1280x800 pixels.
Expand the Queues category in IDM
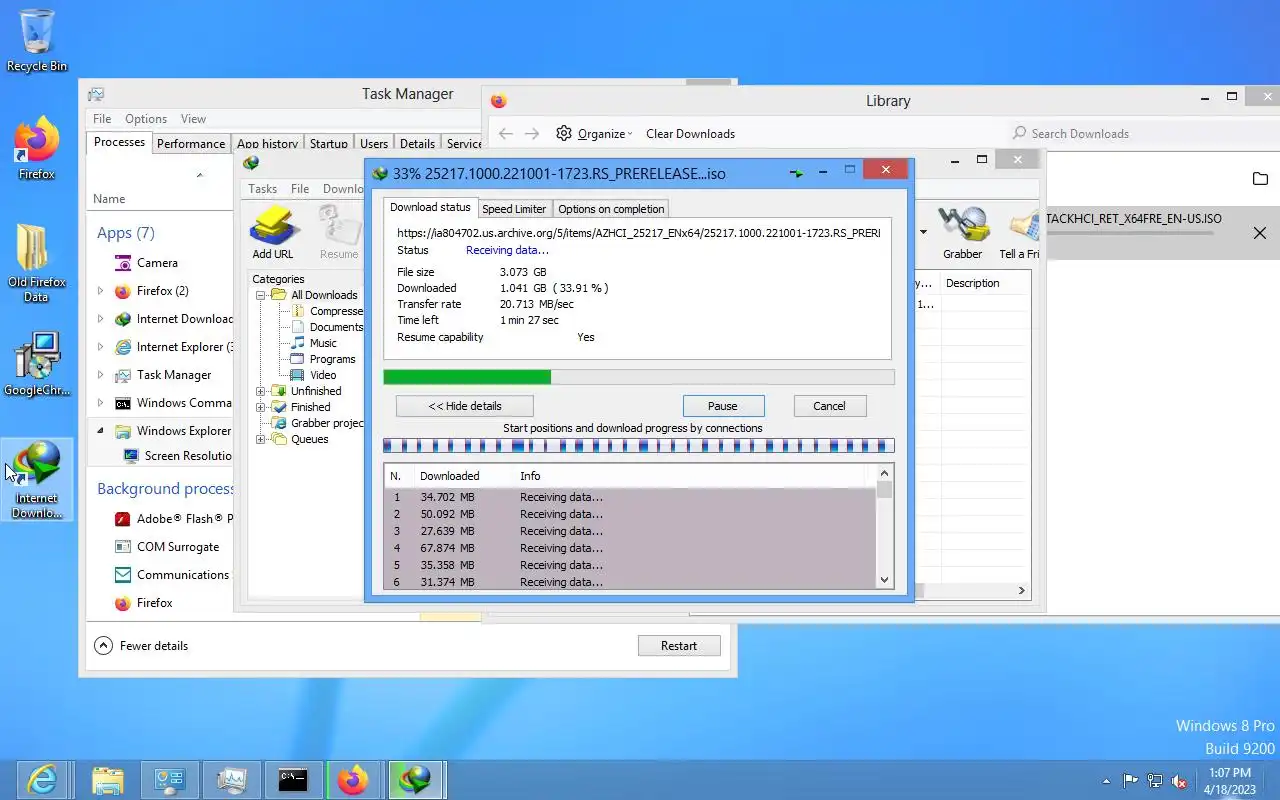[261, 439]
